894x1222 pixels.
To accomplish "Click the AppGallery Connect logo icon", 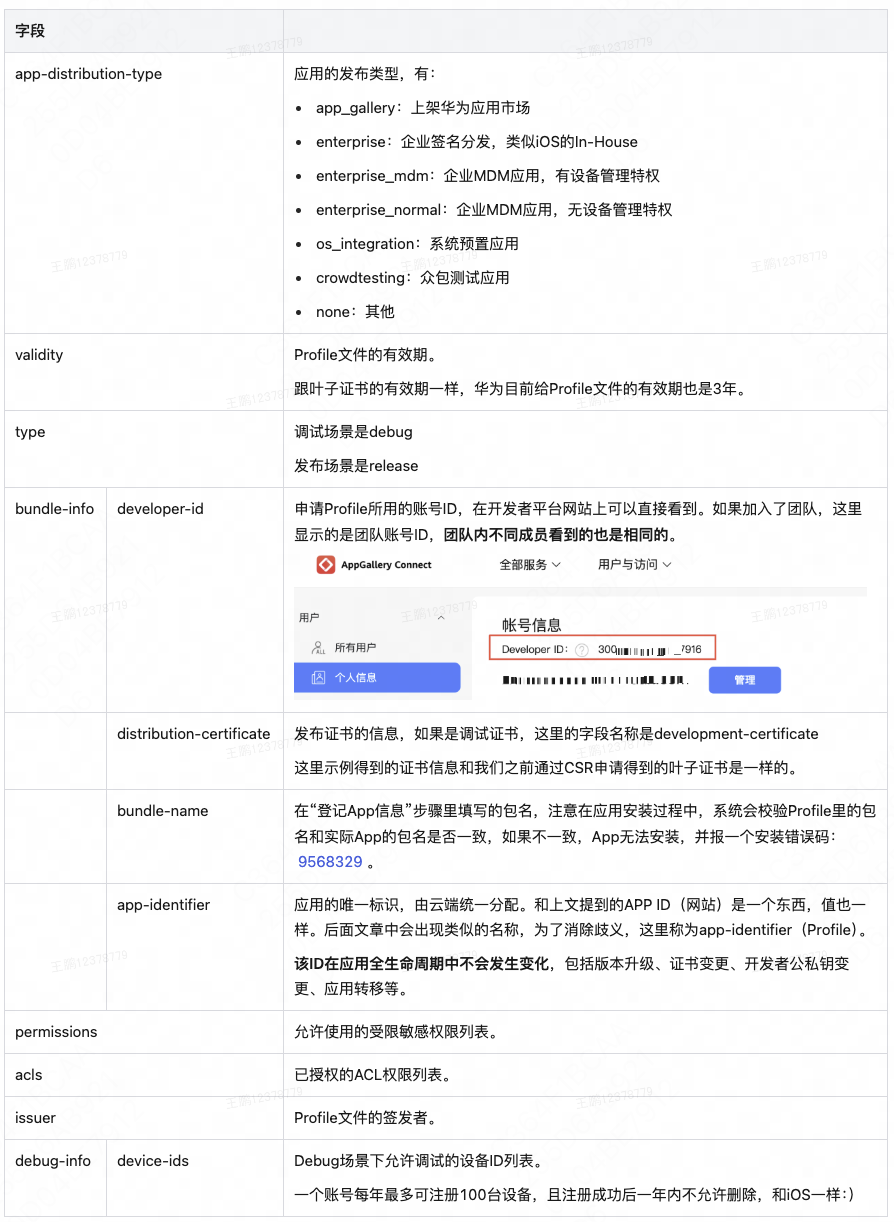I will (325, 565).
